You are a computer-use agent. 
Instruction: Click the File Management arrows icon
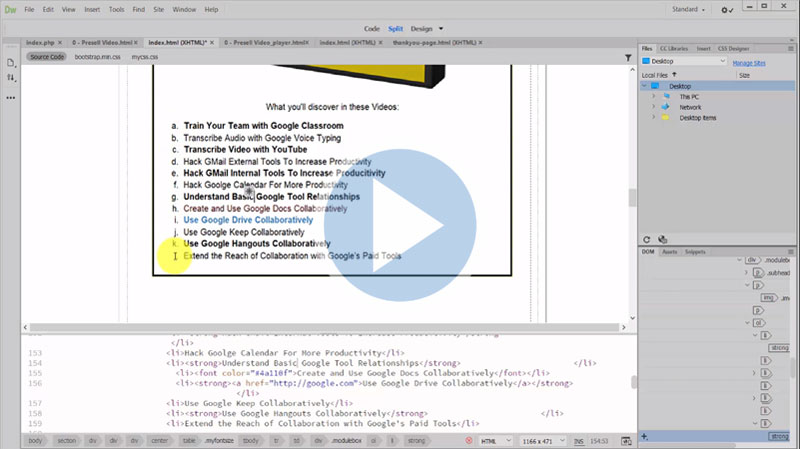click(11, 78)
